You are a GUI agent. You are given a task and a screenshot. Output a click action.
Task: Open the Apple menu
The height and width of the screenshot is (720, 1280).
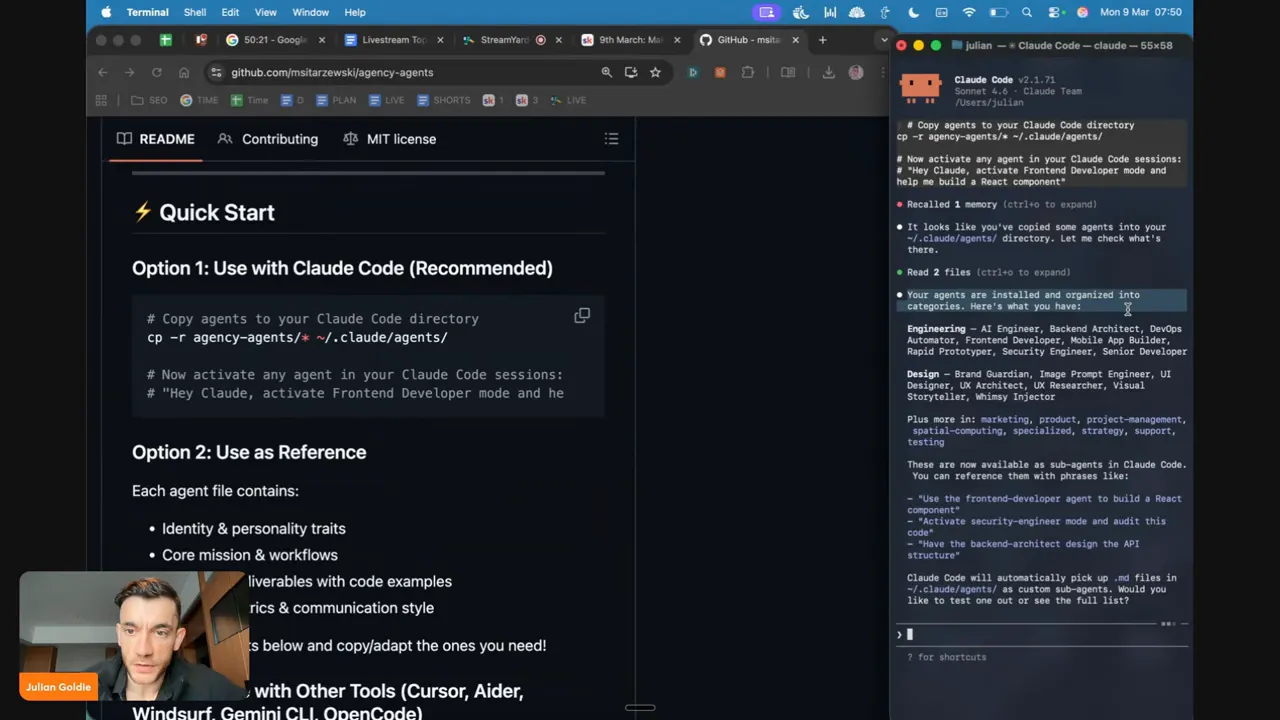[x=106, y=12]
